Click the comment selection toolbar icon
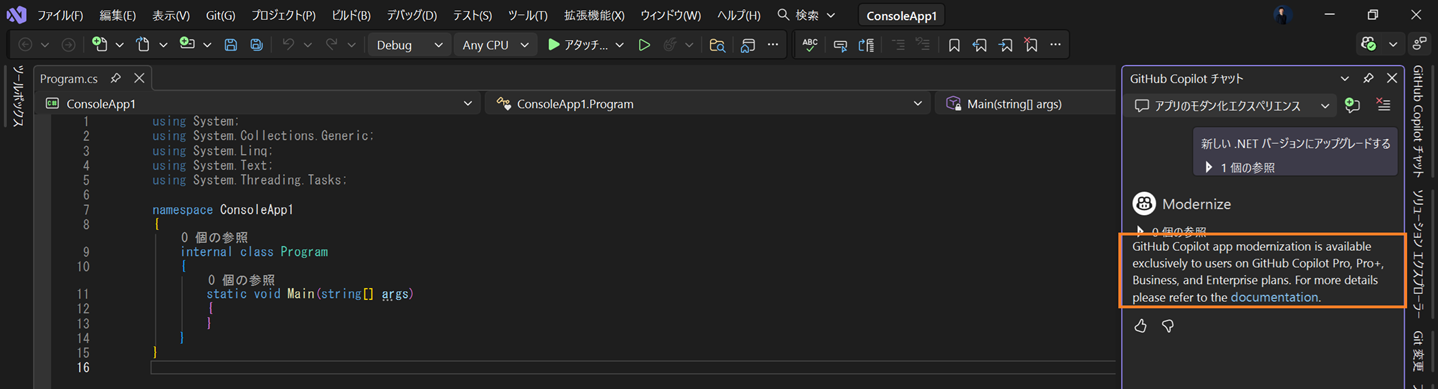1438x389 pixels. 898,45
